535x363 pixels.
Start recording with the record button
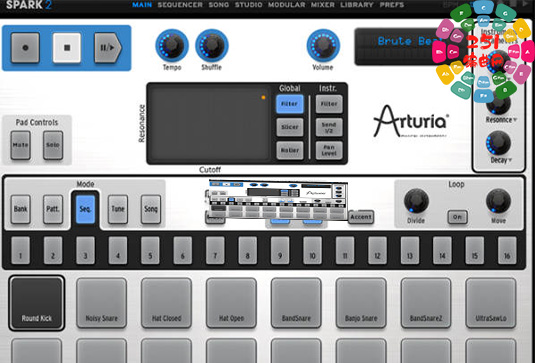(x=25, y=48)
